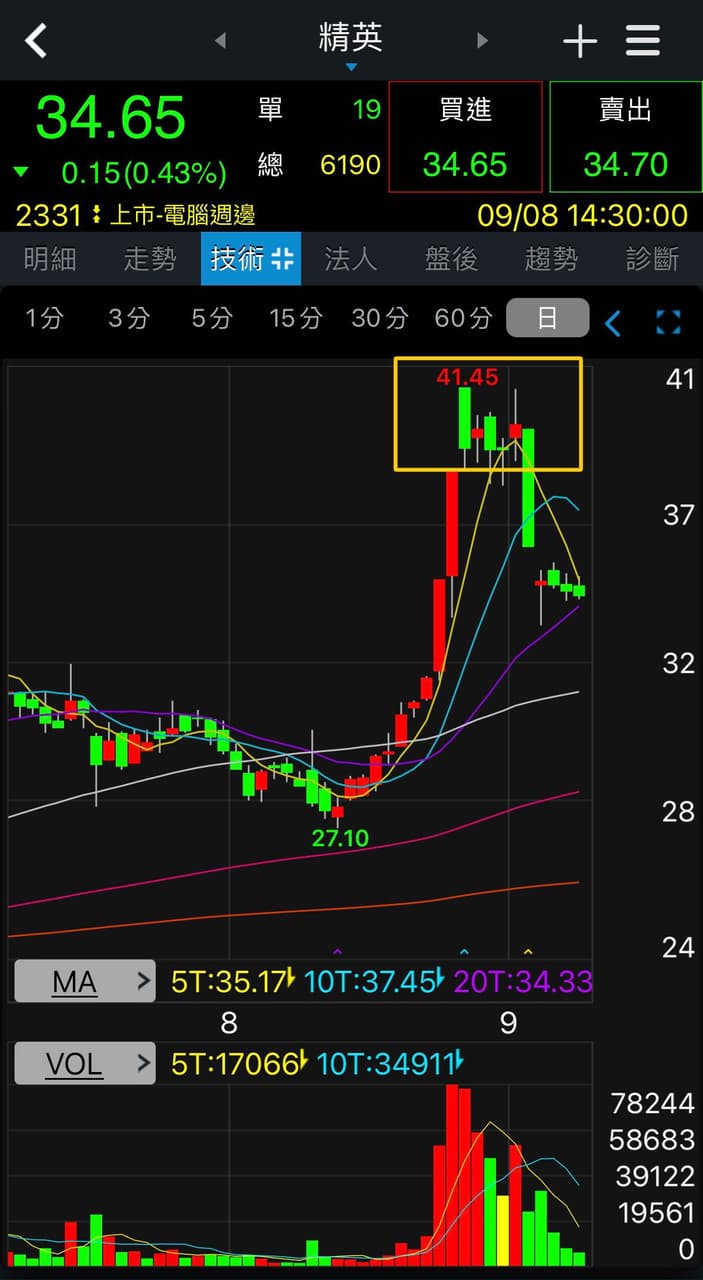Tap the back arrow icon

coord(36,41)
